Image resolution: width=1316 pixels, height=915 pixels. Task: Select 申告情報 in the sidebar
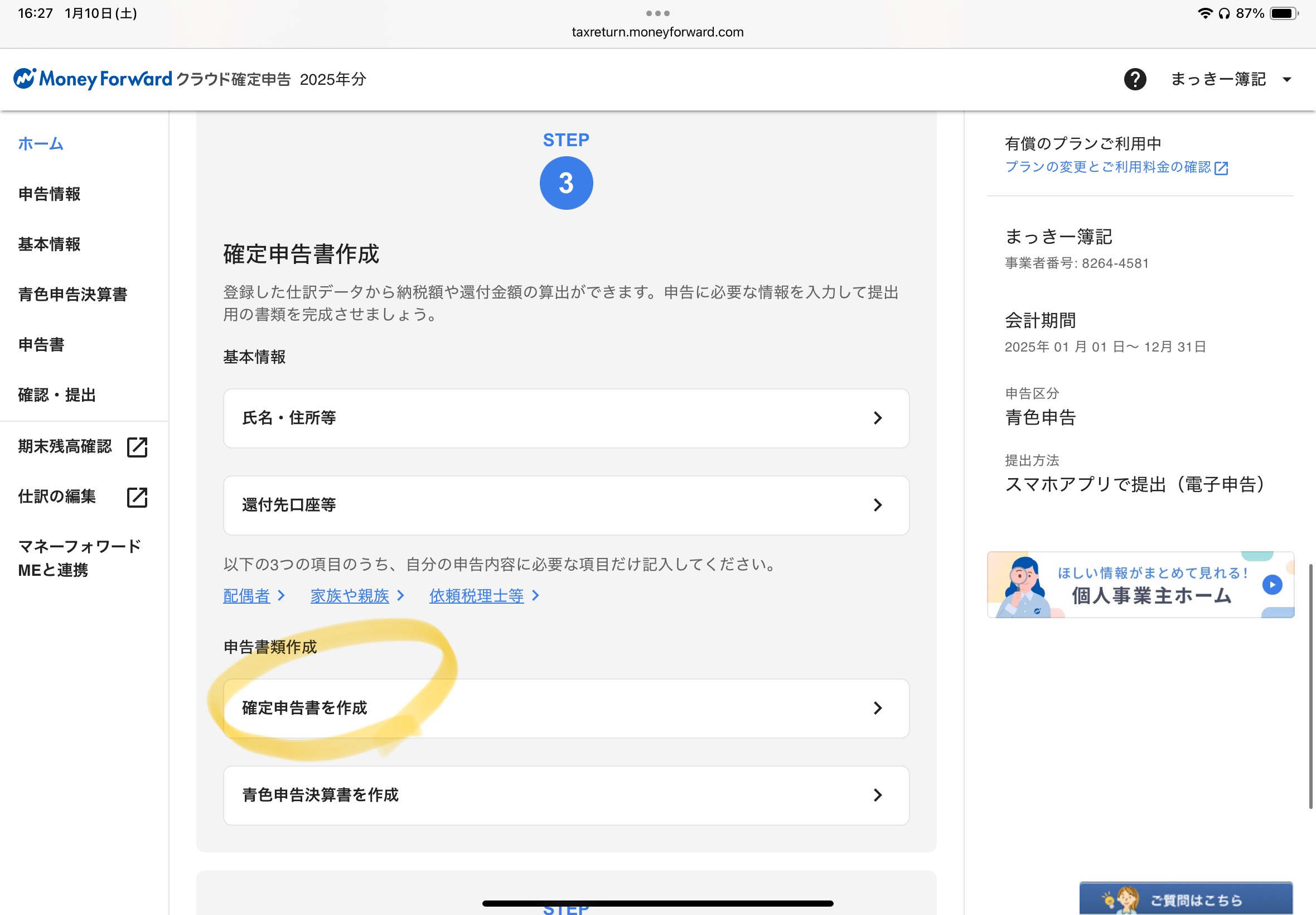click(x=49, y=194)
